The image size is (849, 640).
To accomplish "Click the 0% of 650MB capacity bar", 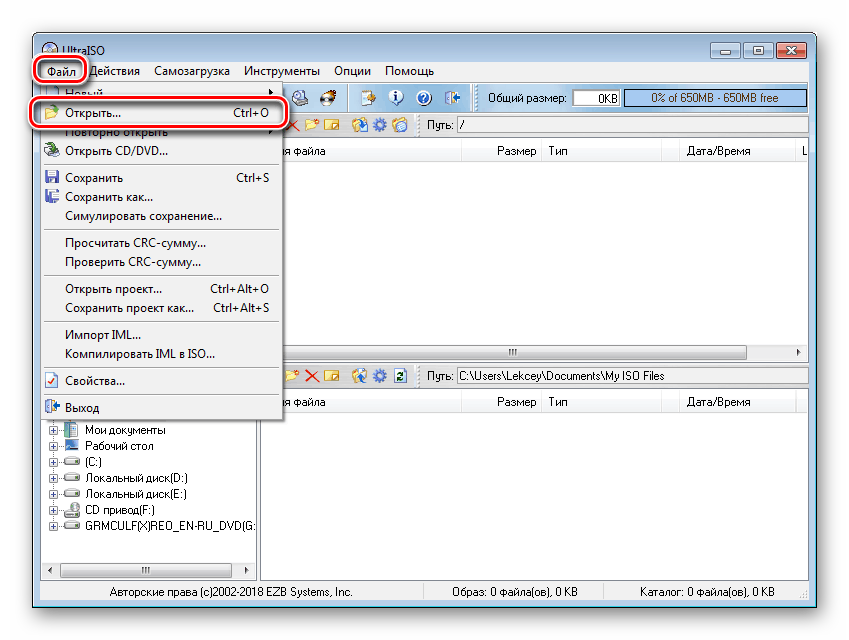I will pyautogui.click(x=715, y=98).
